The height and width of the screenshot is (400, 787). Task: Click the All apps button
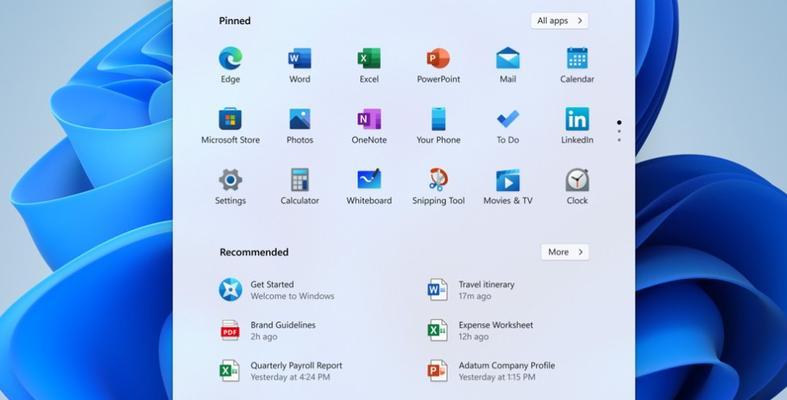click(559, 21)
